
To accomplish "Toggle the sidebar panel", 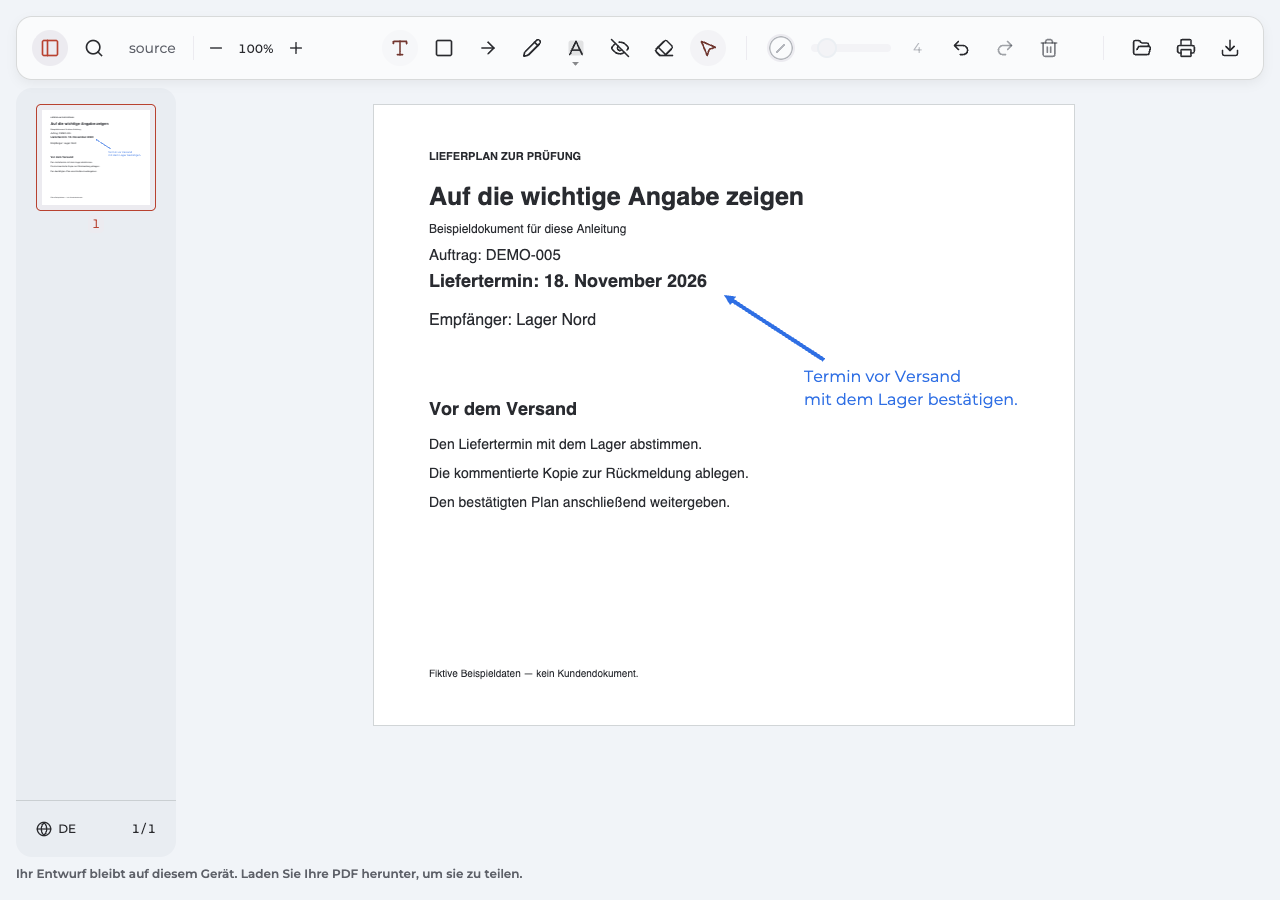I will (50, 48).
